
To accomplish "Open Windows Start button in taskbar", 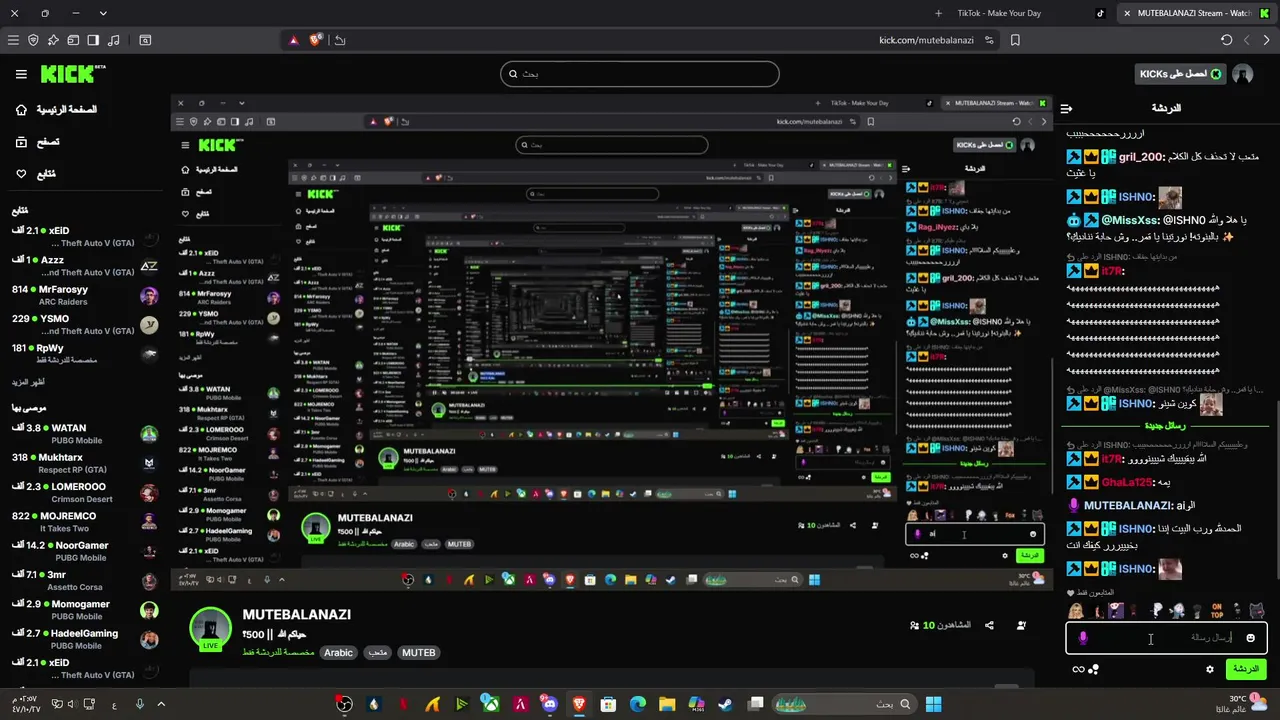I will point(933,704).
